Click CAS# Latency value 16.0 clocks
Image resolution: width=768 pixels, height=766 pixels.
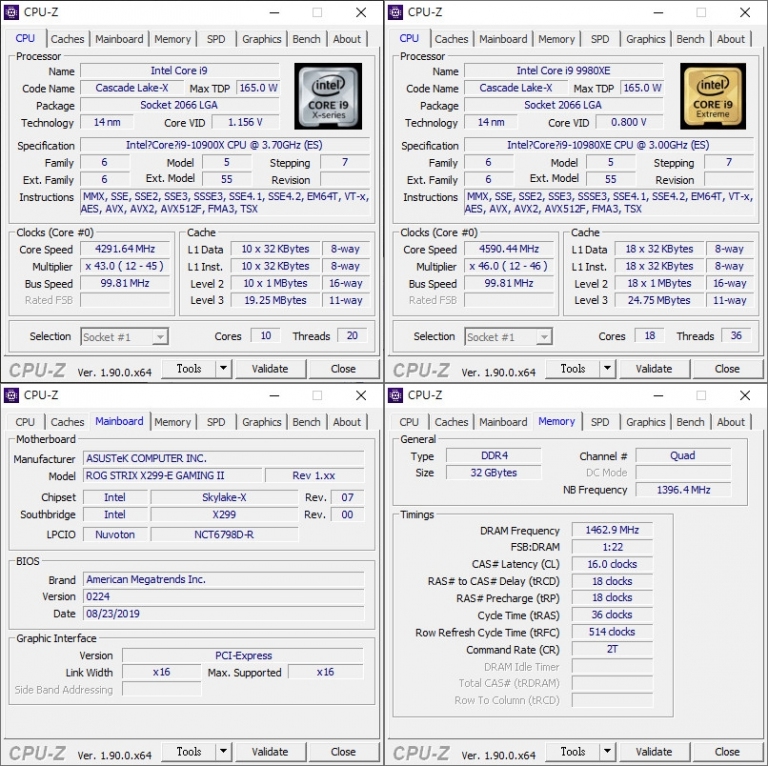pyautogui.click(x=612, y=564)
